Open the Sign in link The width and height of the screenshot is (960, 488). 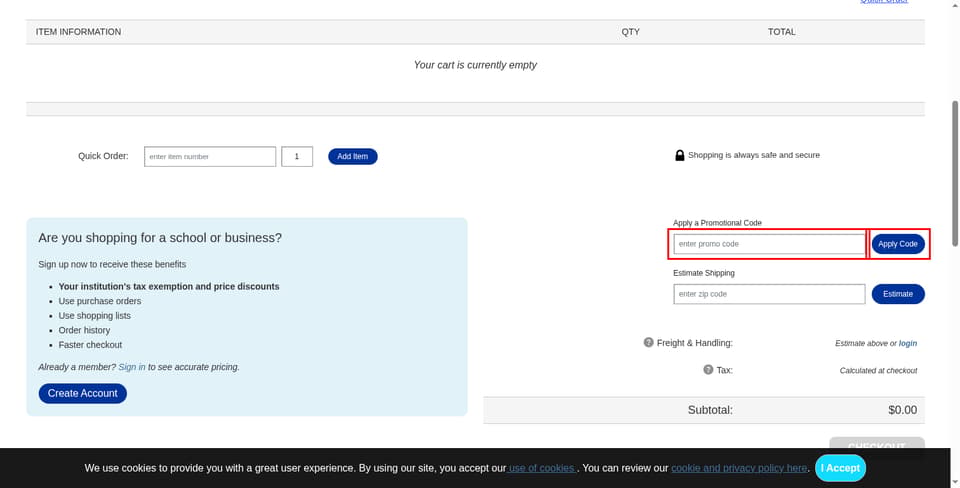pos(132,367)
